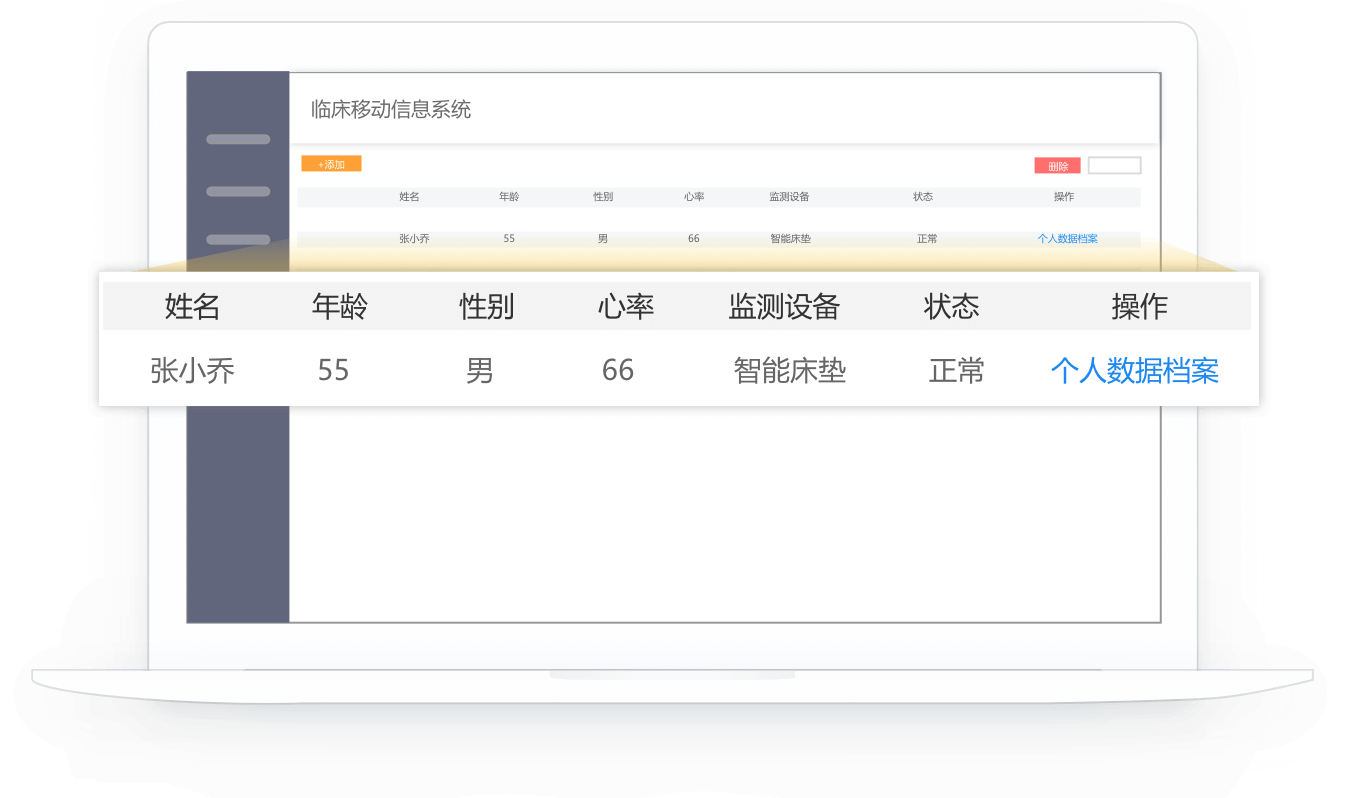The height and width of the screenshot is (798, 1345).
Task: Select patient name 张小乔 in the enlarged row
Action: (192, 371)
